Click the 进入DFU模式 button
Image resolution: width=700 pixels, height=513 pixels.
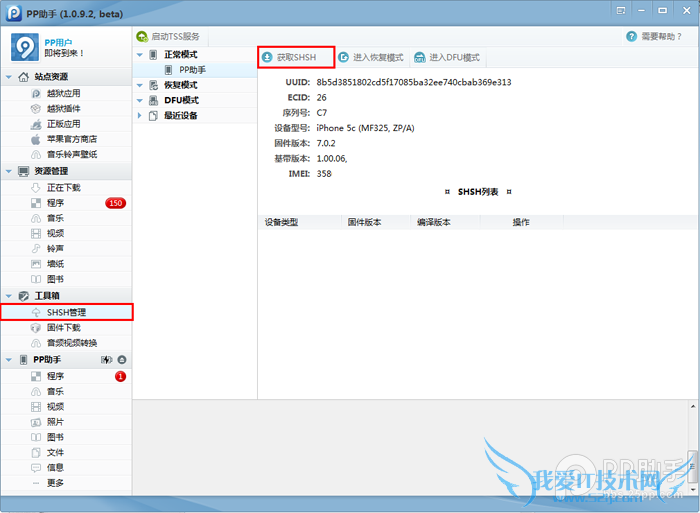point(448,57)
